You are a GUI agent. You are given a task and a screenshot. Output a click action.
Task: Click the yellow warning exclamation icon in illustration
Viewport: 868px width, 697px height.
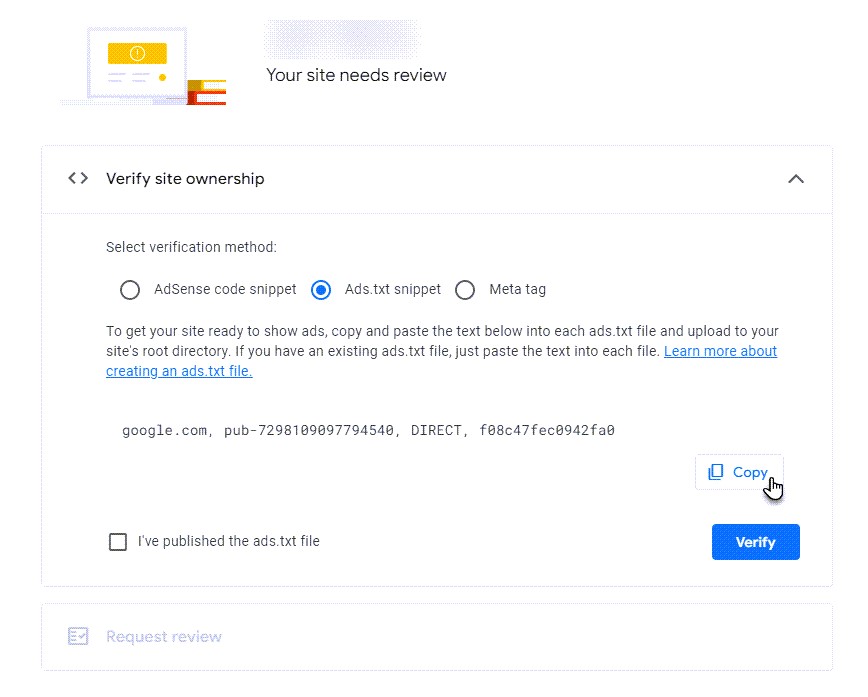pyautogui.click(x=138, y=53)
